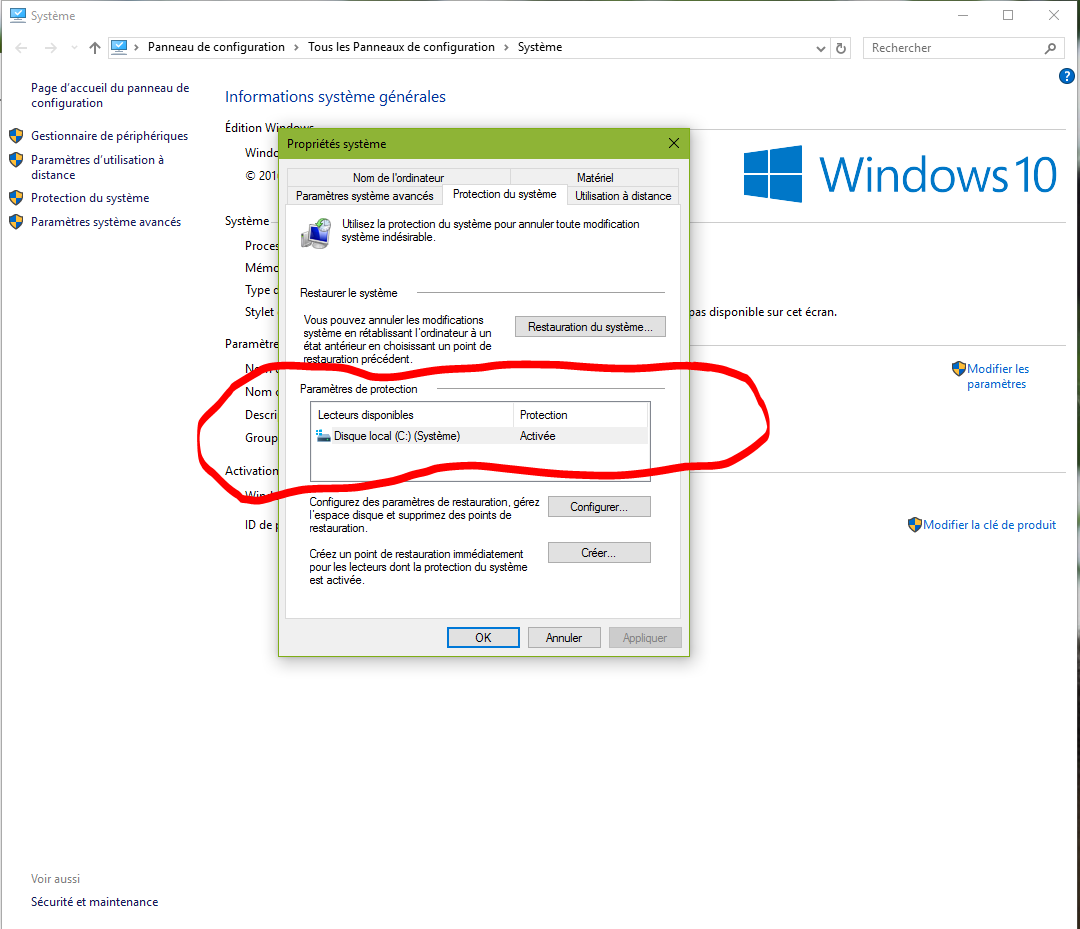Switch to Paramètres système avancés tab
The width and height of the screenshot is (1080, 929).
[x=364, y=196]
